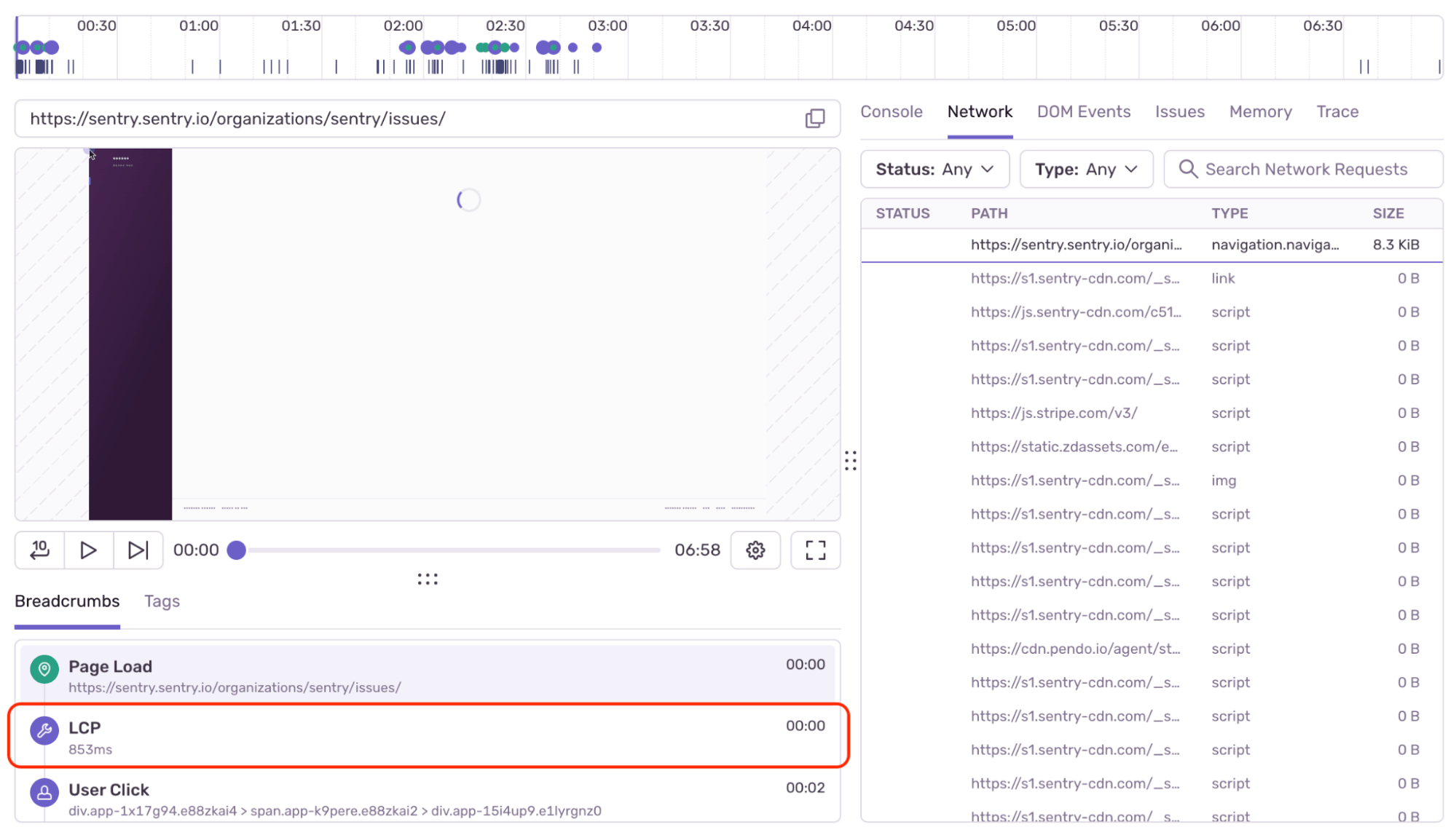Open the Type filter dropdown

click(1086, 169)
